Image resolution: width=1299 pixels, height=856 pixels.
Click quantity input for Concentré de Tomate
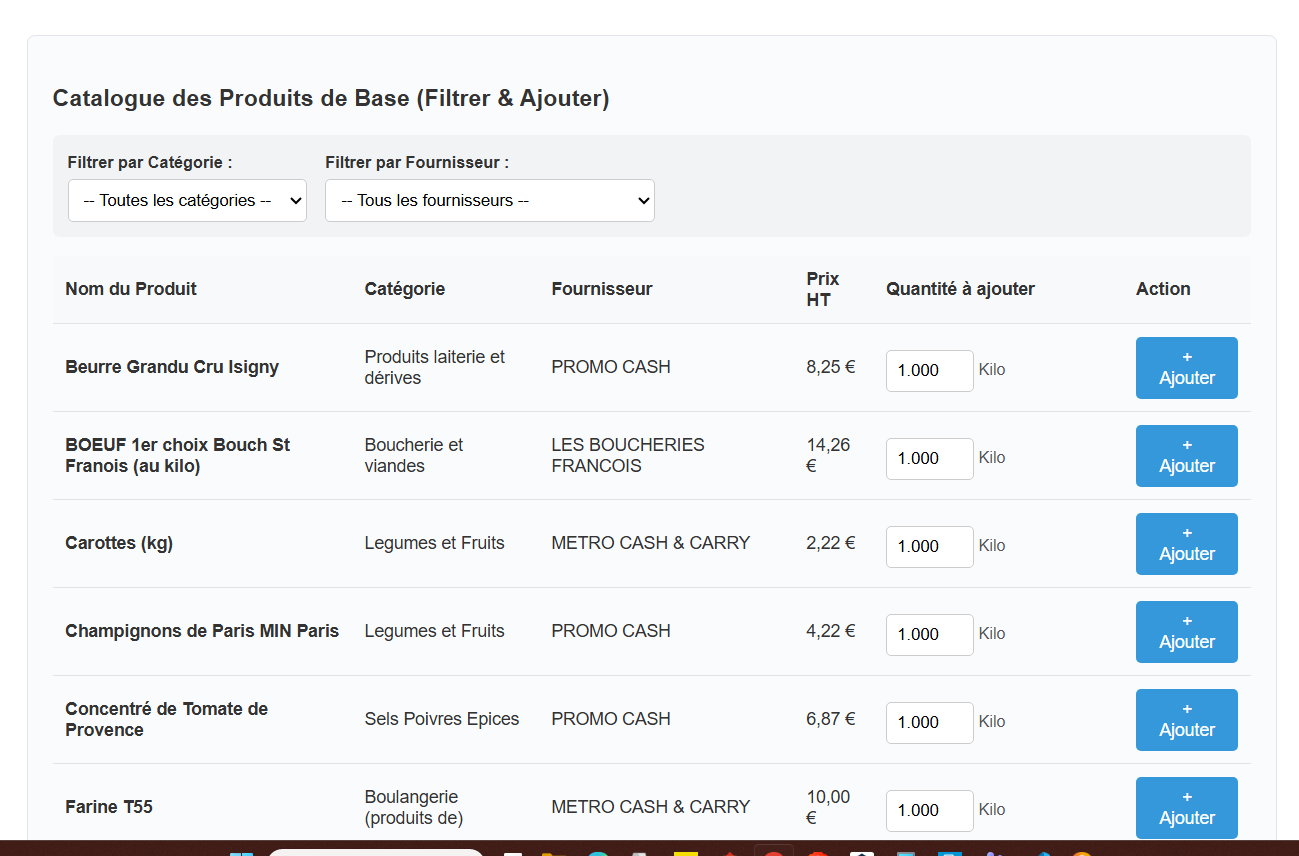click(930, 722)
